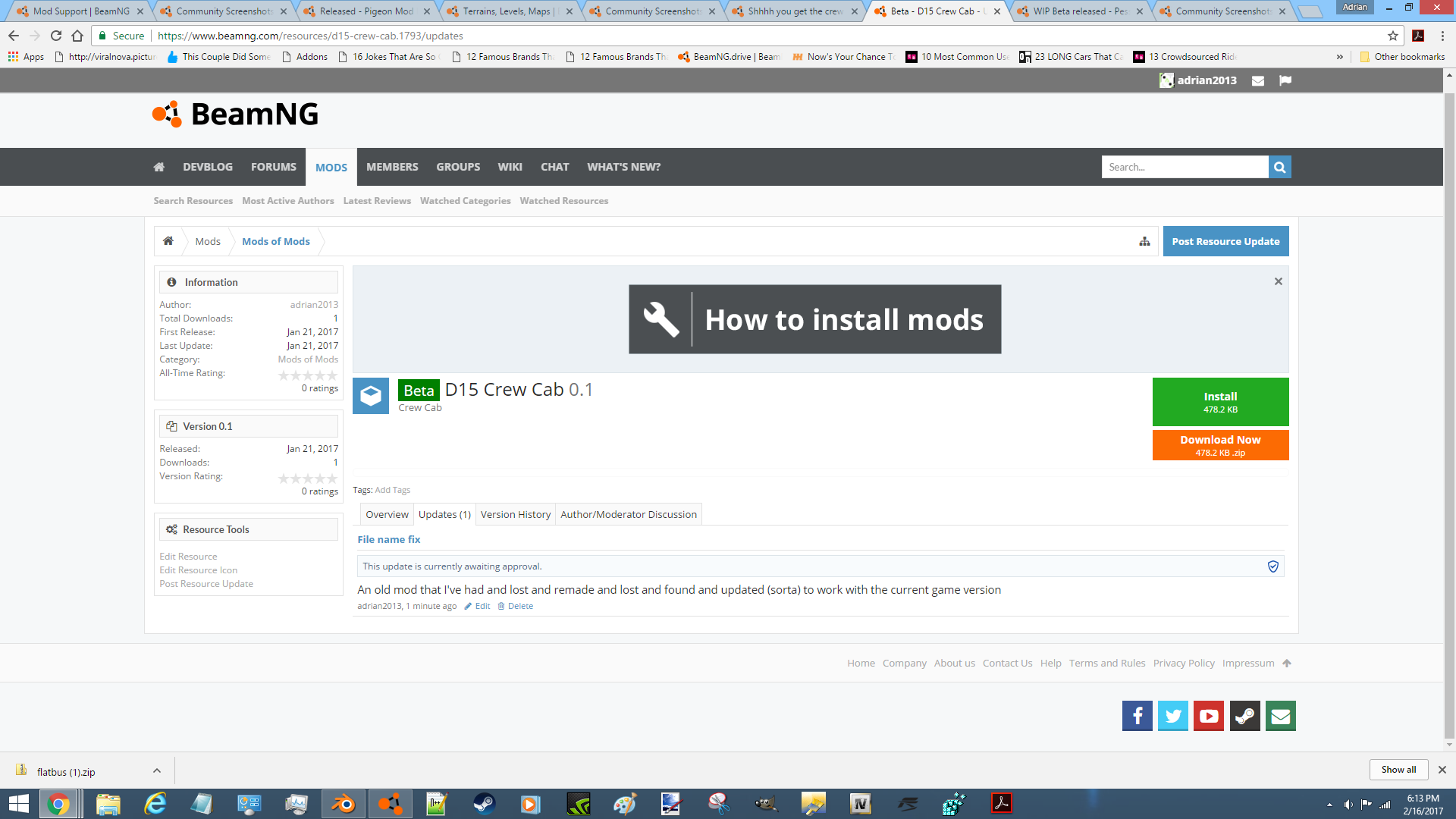
Task: Show more bookmarks chevron
Action: click(1340, 57)
